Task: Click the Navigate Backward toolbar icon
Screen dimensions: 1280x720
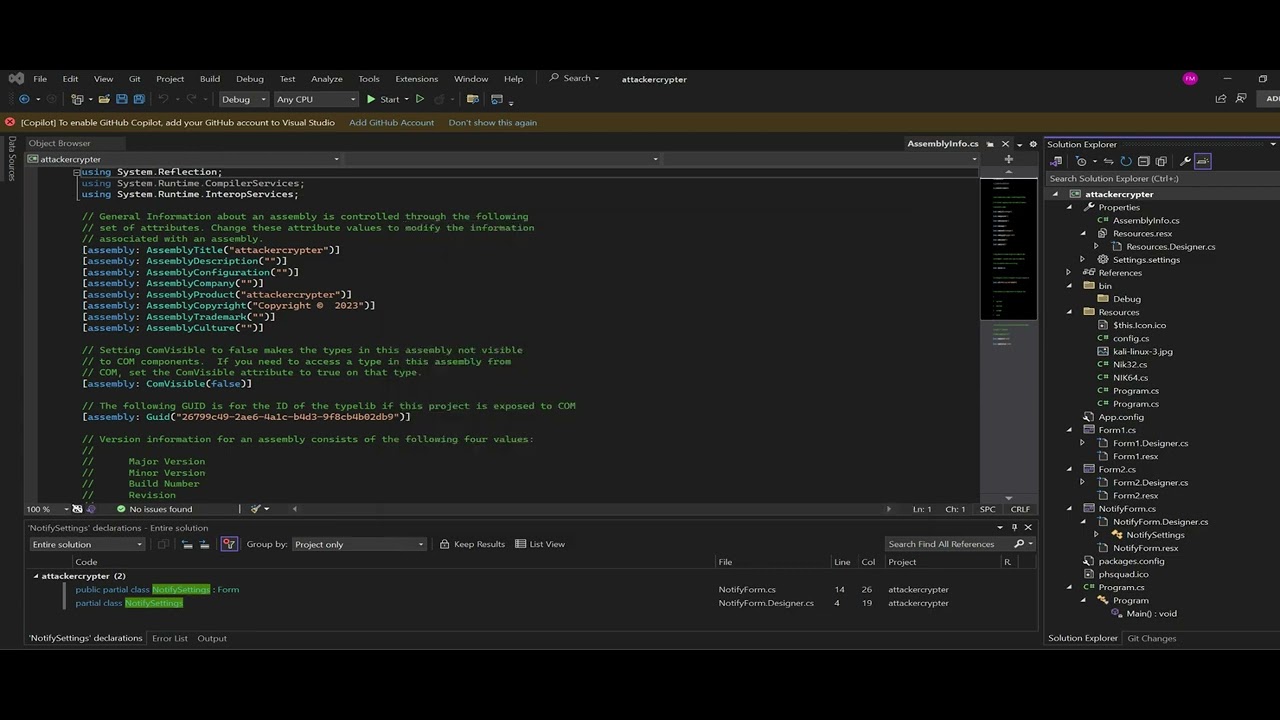Action: [x=24, y=99]
